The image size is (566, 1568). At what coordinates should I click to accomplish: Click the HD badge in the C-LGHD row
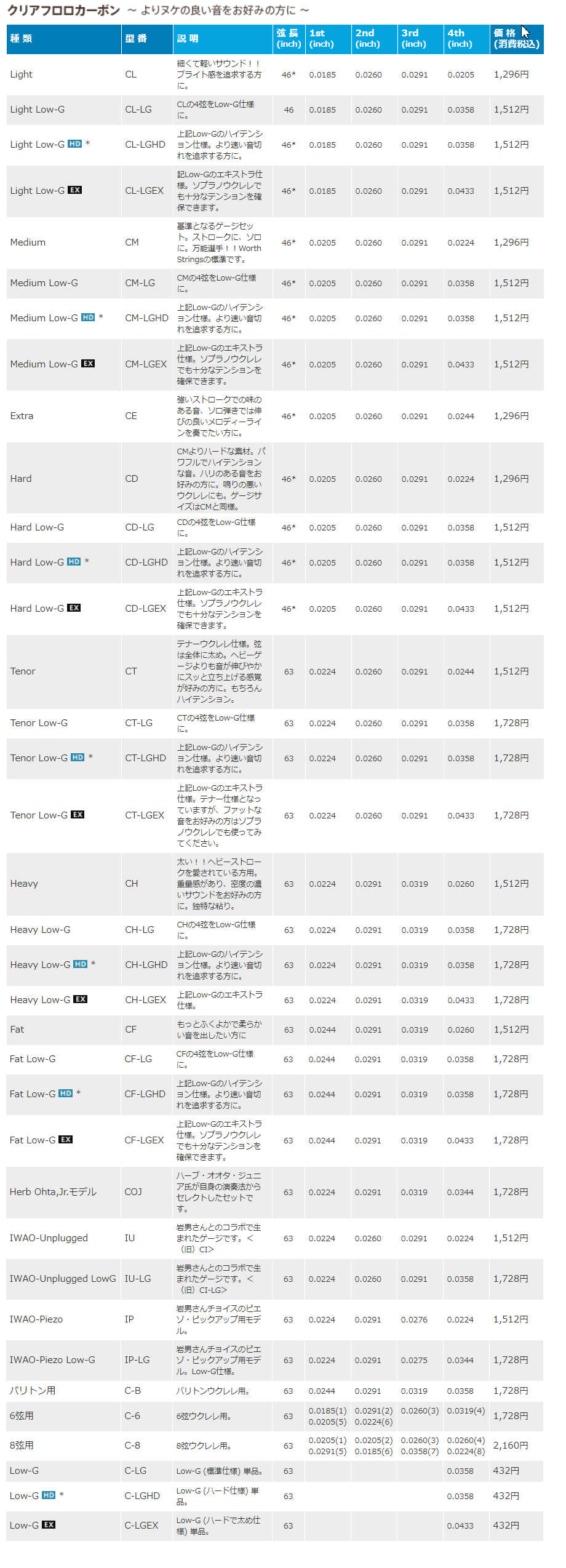click(49, 1495)
